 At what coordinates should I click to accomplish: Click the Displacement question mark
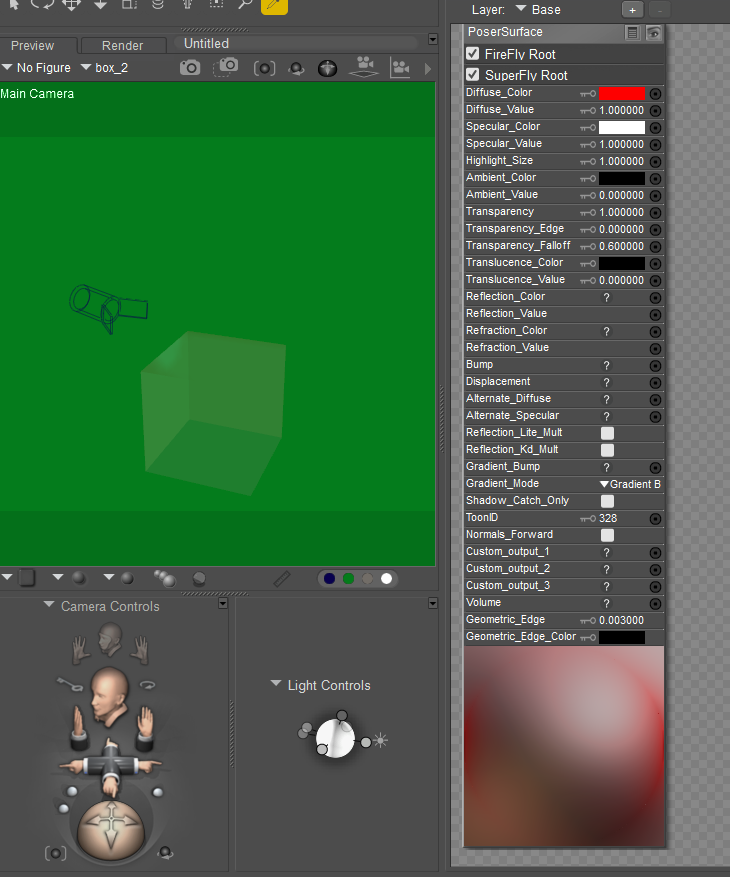(606, 383)
